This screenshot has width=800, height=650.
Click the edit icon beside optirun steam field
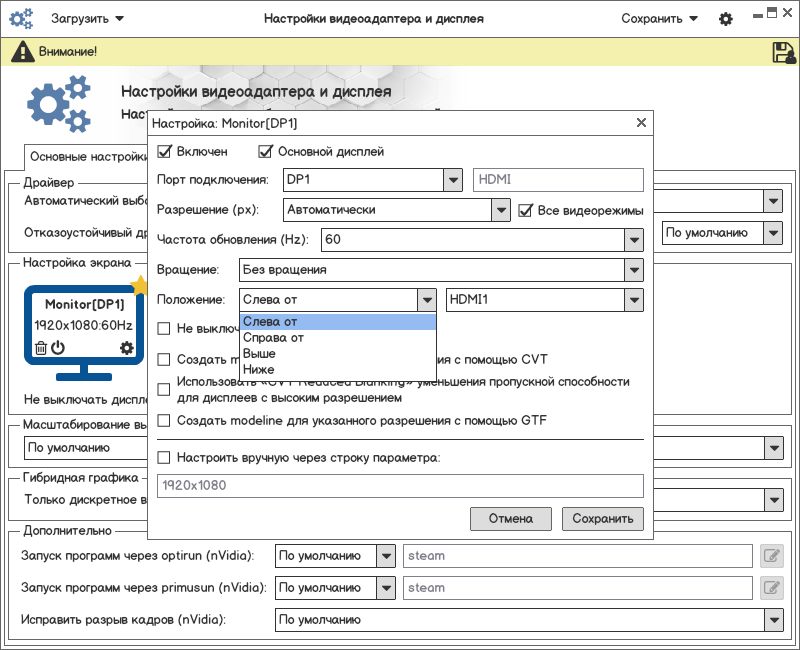pyautogui.click(x=770, y=556)
